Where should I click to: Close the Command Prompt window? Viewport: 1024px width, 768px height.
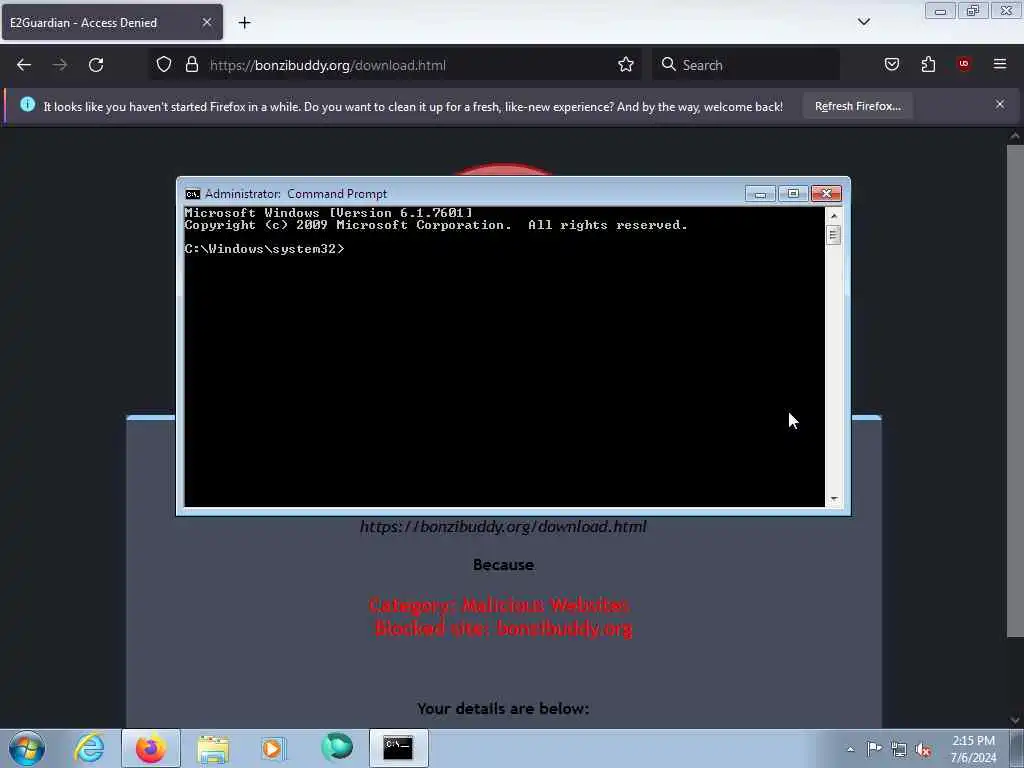tap(826, 194)
